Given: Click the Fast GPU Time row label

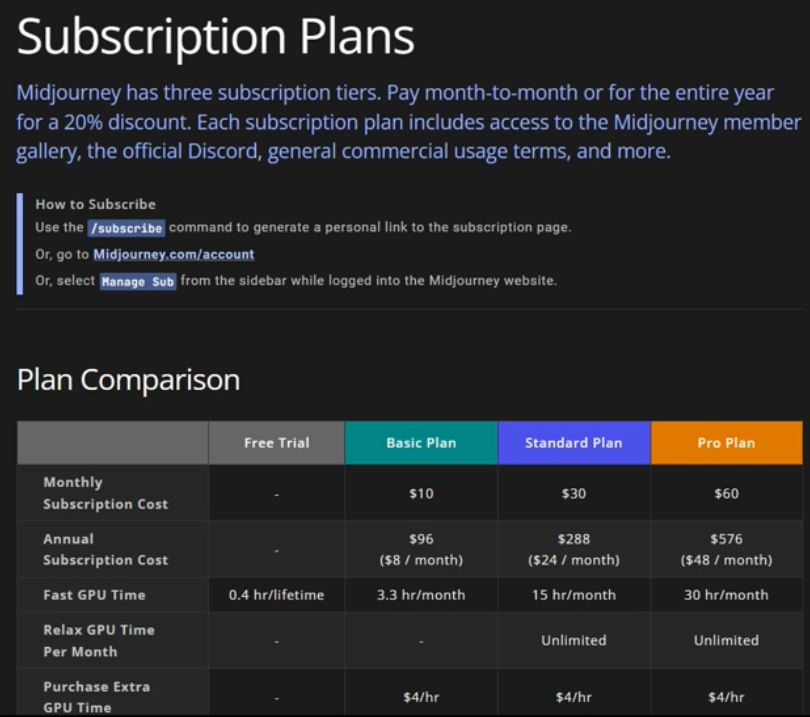Looking at the screenshot, I should [94, 595].
